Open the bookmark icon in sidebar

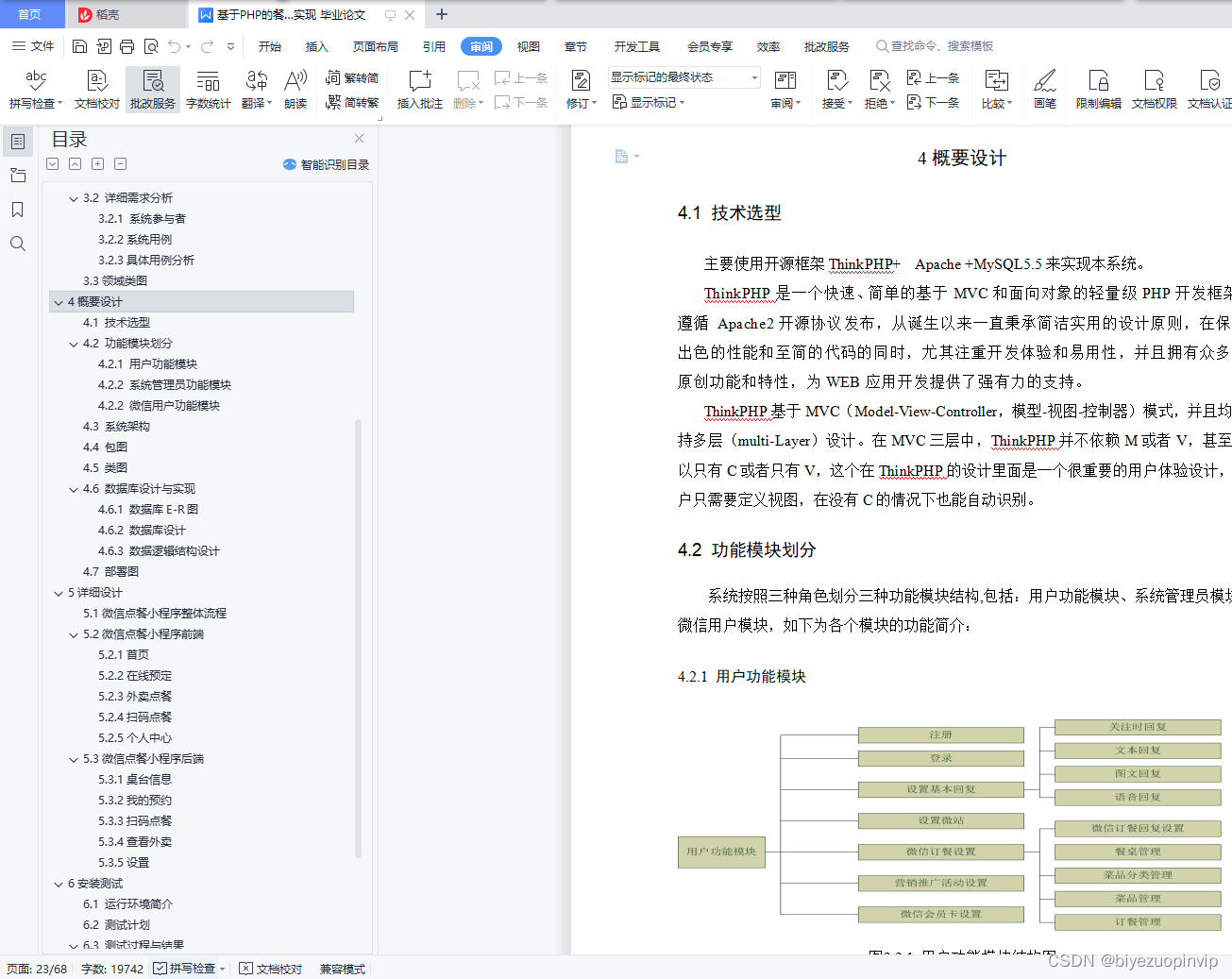point(18,210)
